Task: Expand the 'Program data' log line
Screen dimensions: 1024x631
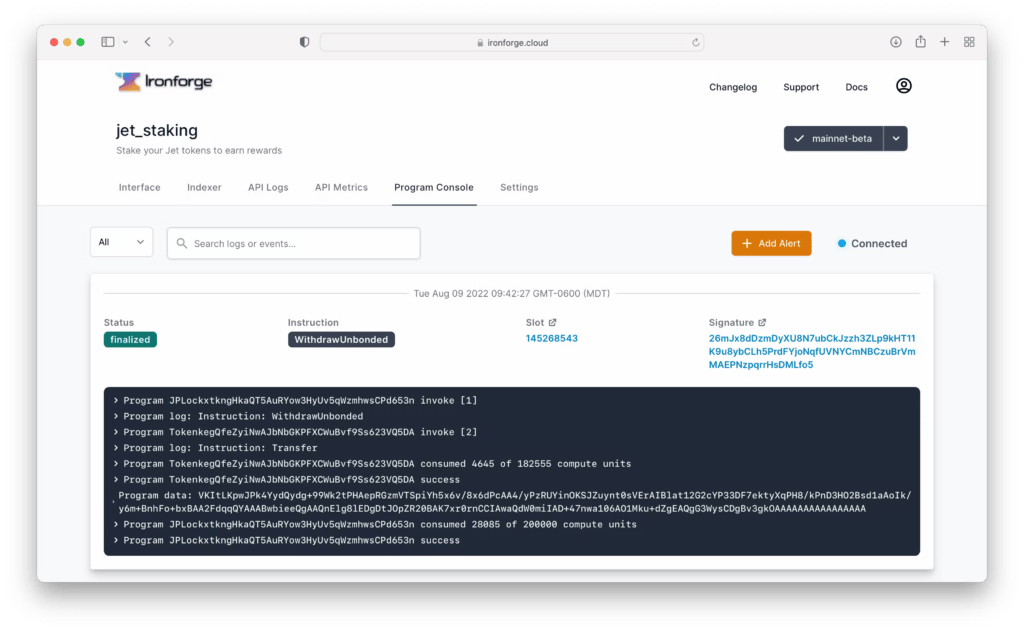Action: (114, 502)
